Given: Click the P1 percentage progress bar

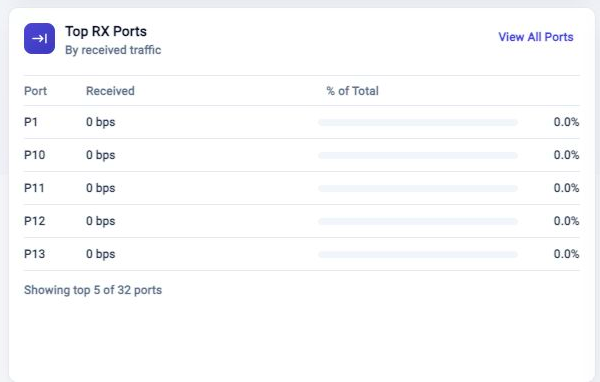Looking at the screenshot, I should click(x=418, y=122).
